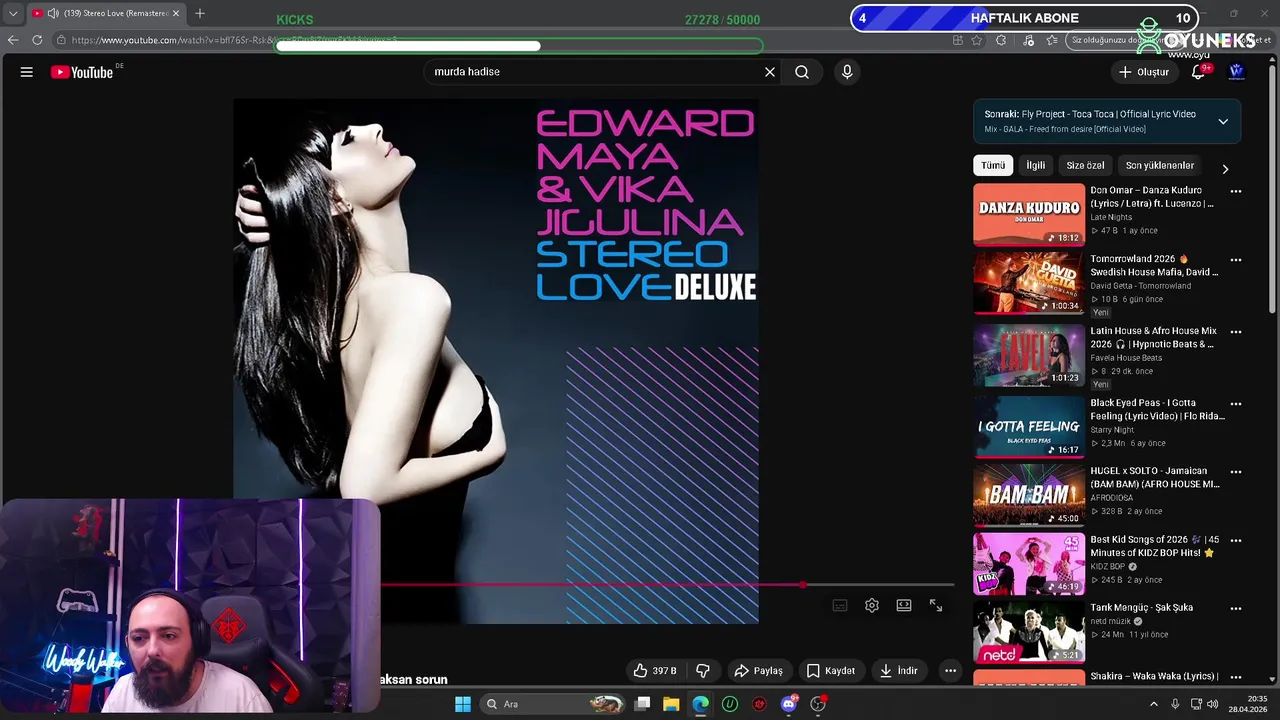The width and height of the screenshot is (1280, 720).
Task: Switch to the Stereo Love browser tab
Action: coord(105,13)
